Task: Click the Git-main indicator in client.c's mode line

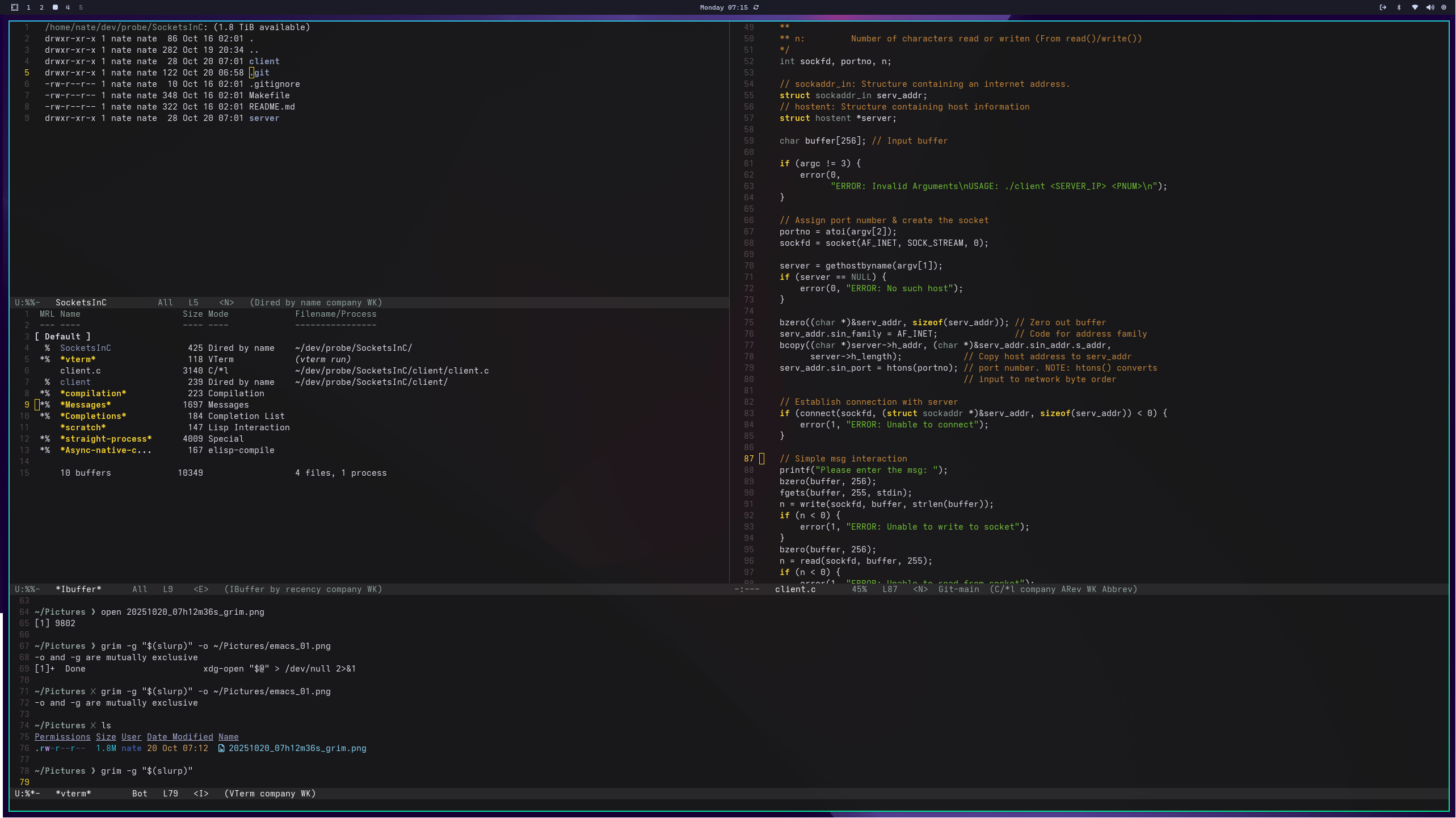Action: pos(959,589)
